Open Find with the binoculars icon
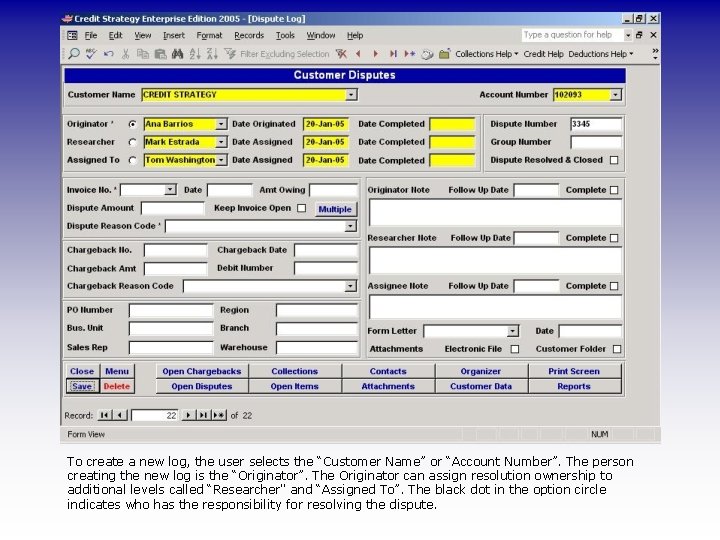 (178, 54)
